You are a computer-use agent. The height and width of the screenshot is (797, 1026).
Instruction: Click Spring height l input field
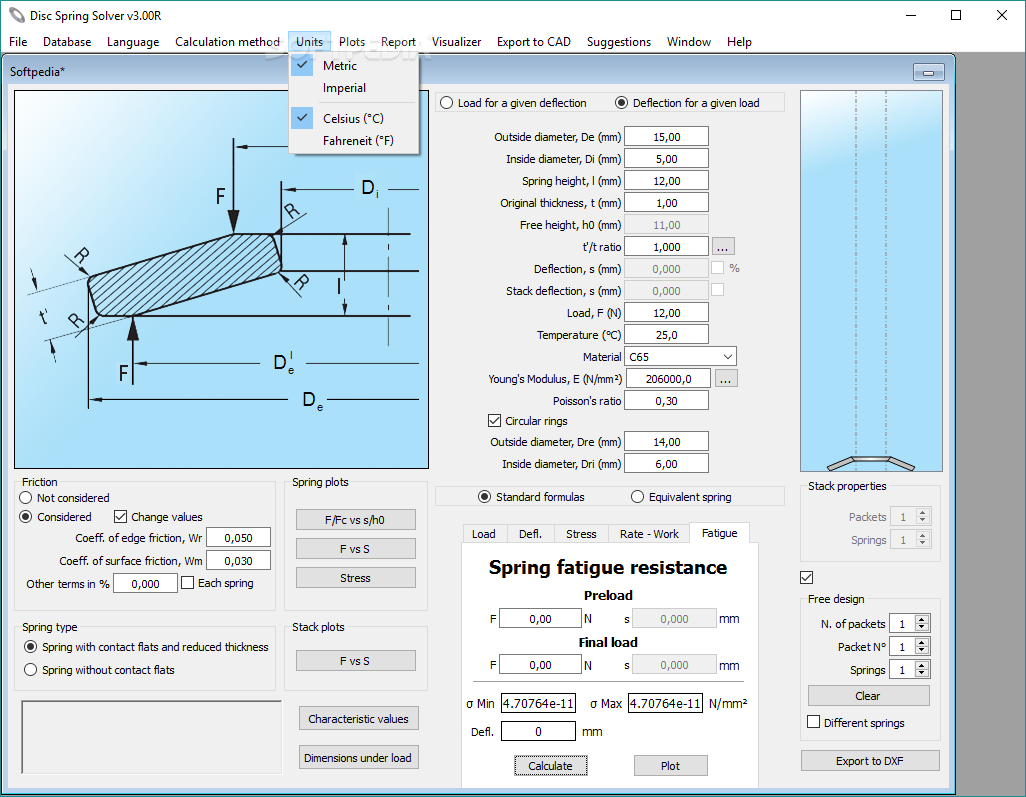pyautogui.click(x=666, y=181)
